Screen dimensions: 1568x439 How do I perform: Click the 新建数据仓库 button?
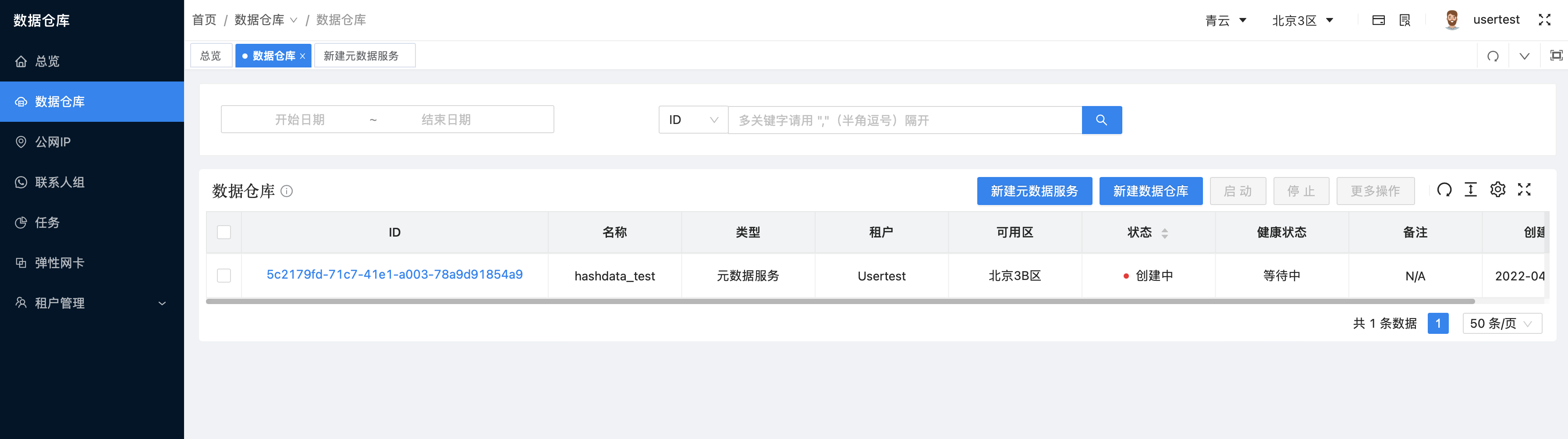tap(1150, 191)
